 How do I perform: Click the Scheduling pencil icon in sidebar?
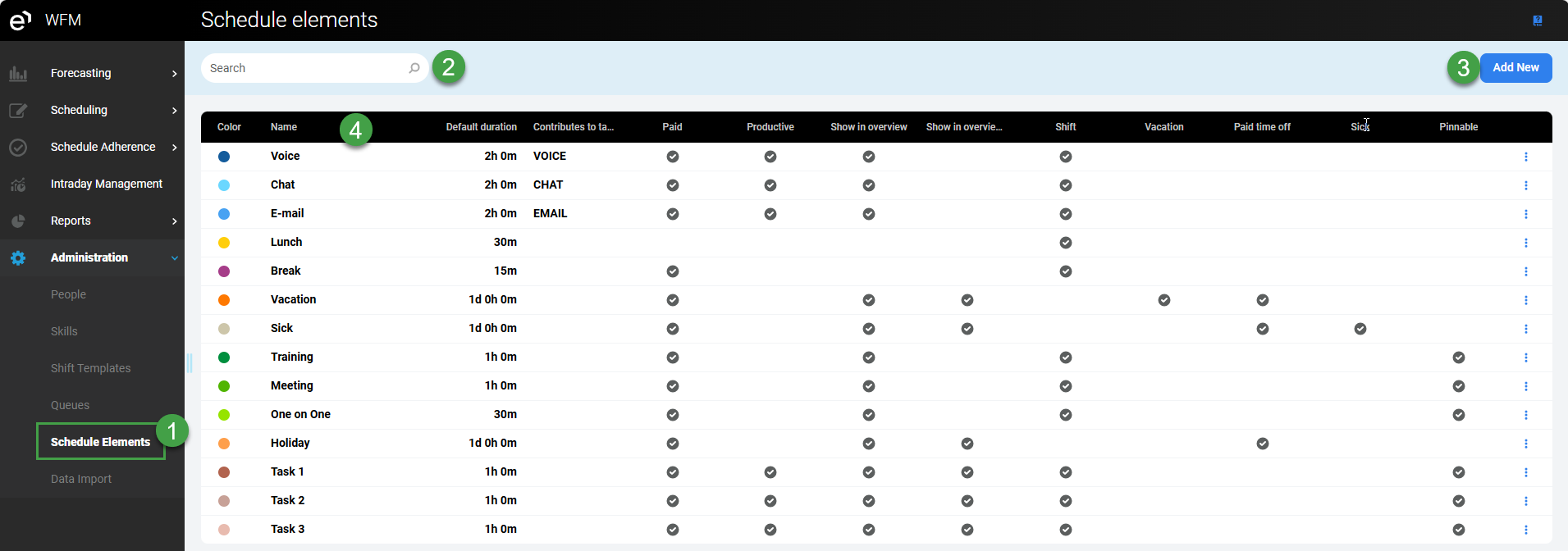click(x=18, y=111)
